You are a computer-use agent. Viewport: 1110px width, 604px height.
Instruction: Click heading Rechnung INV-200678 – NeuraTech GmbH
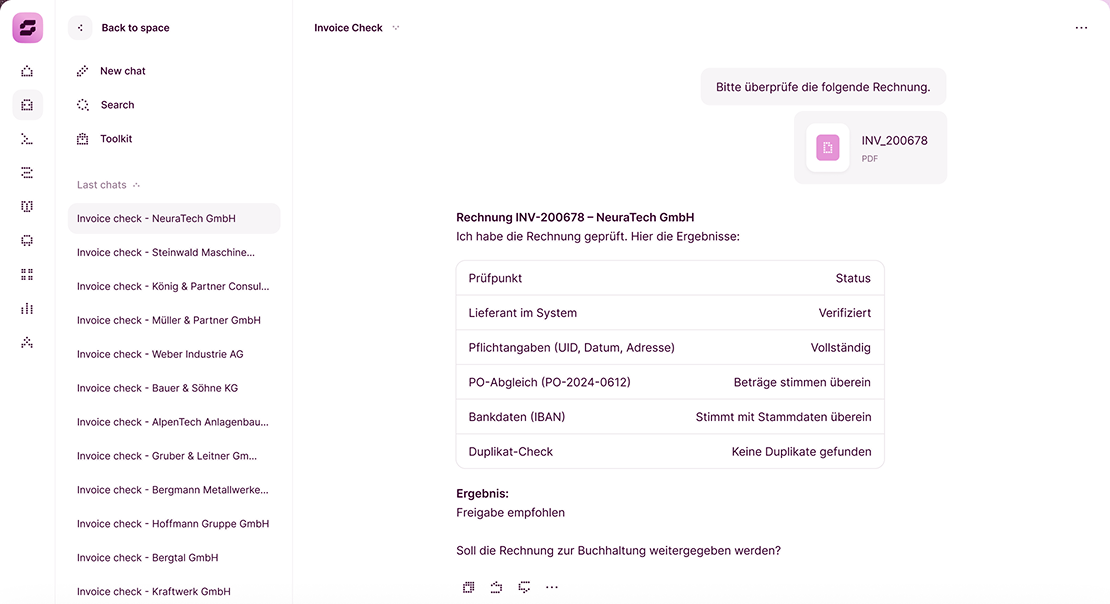pyautogui.click(x=575, y=217)
